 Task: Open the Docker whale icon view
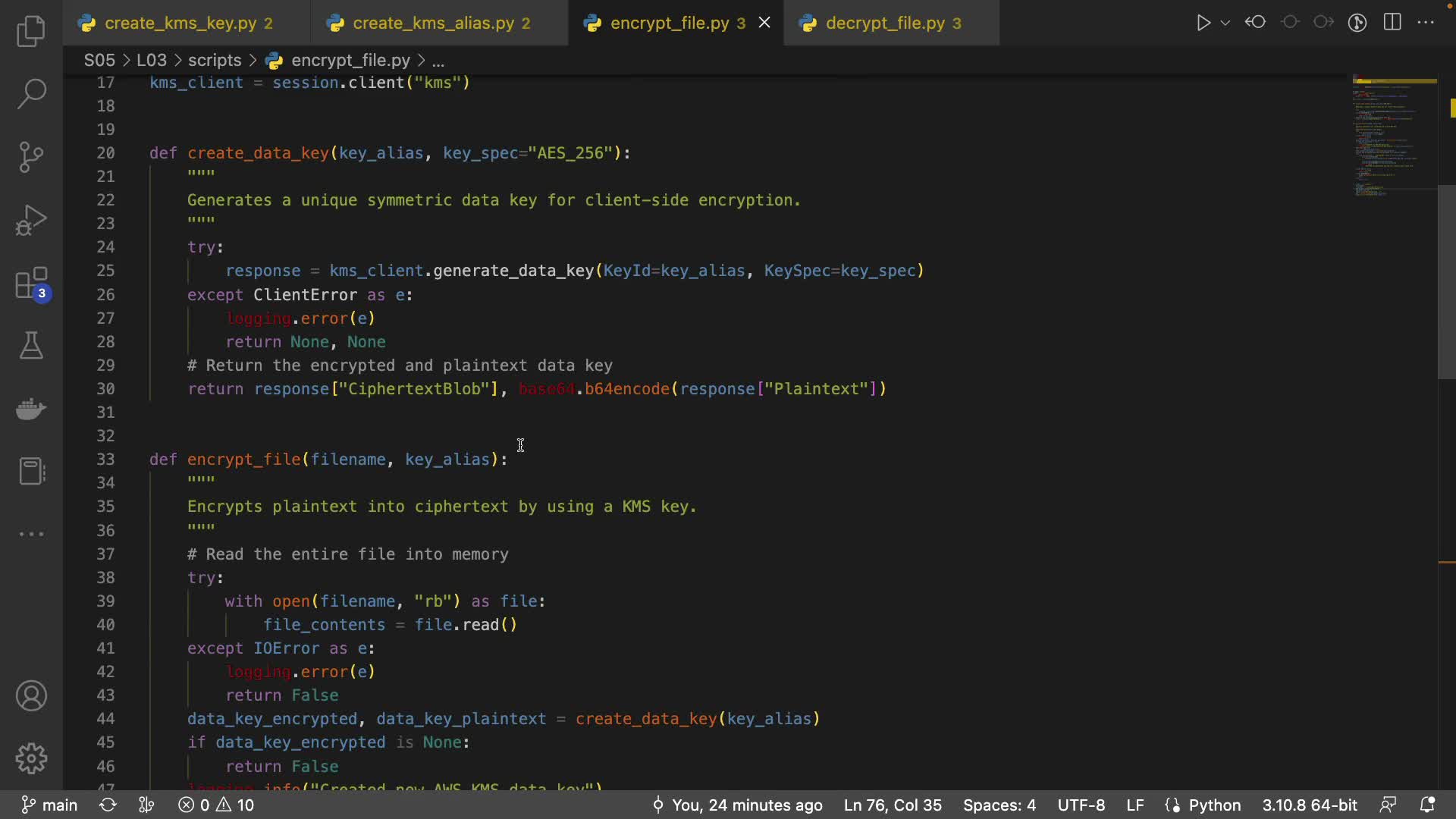(31, 409)
